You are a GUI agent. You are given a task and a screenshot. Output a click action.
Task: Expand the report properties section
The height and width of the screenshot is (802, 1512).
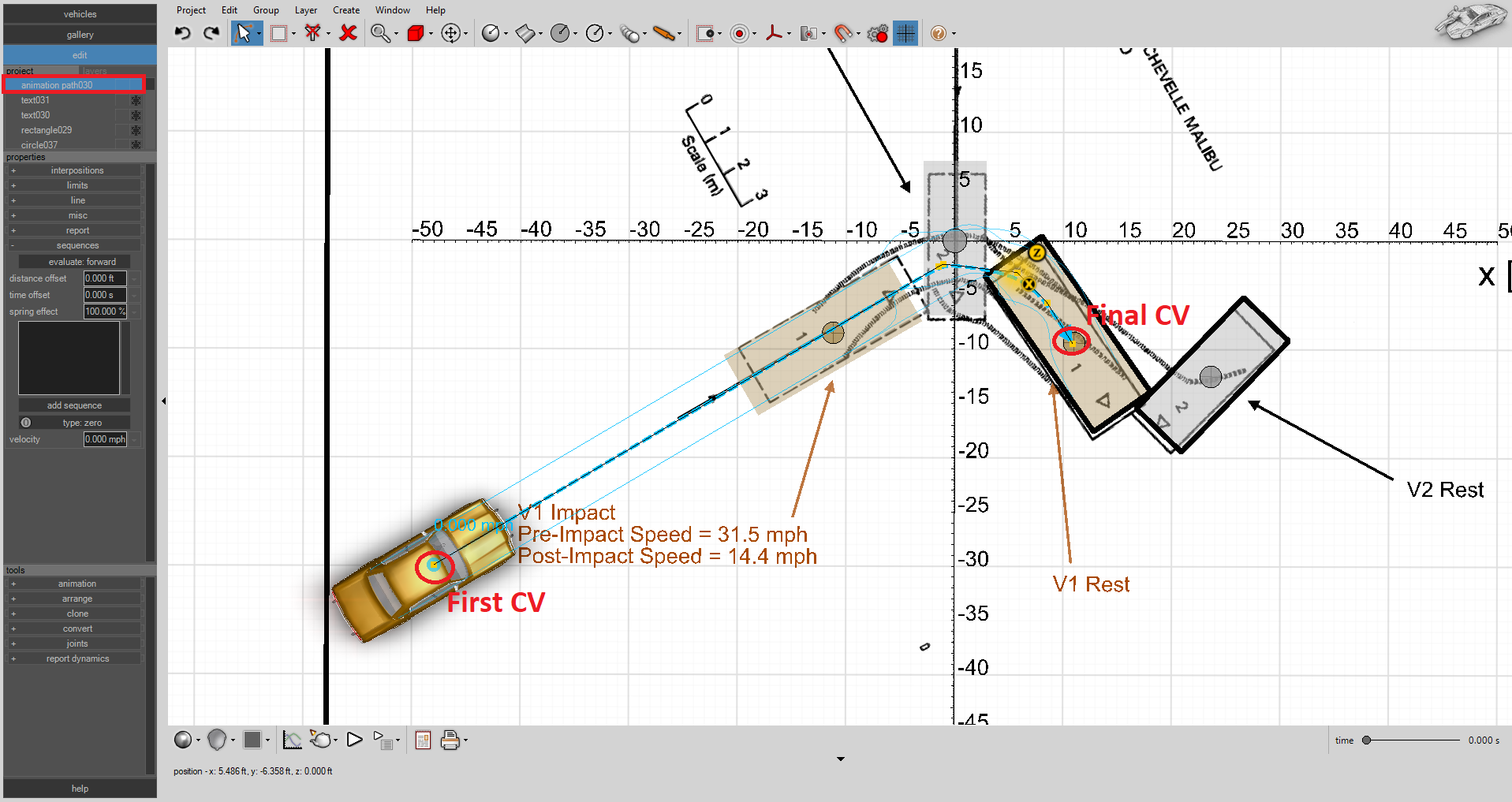coord(76,230)
